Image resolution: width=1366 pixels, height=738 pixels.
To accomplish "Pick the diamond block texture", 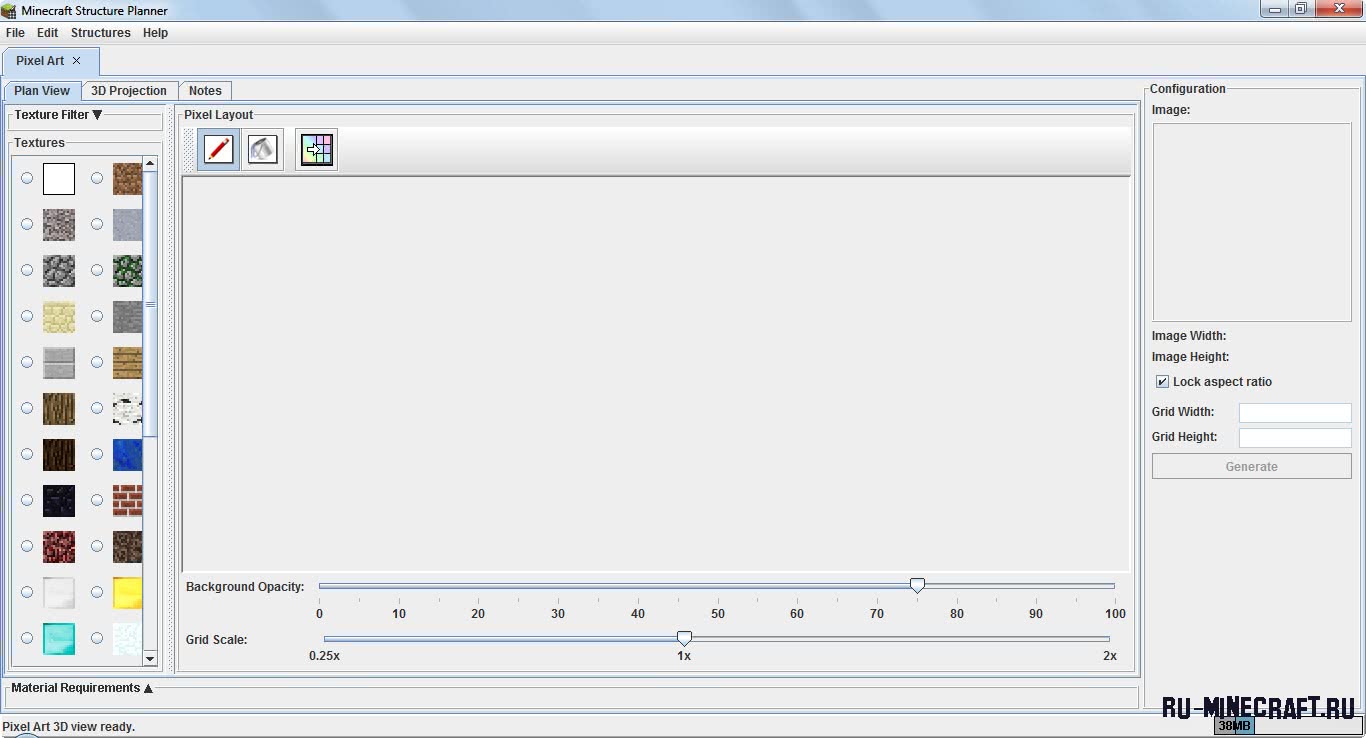I will 59,639.
